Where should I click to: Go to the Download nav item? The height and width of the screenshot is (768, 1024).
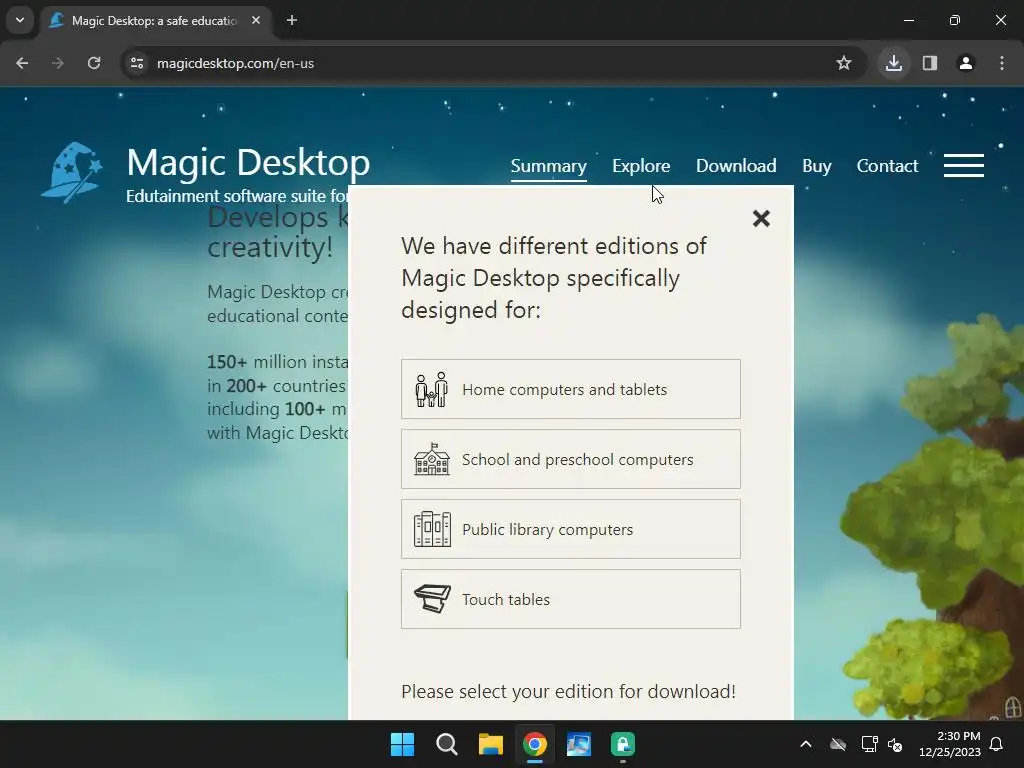tap(736, 166)
